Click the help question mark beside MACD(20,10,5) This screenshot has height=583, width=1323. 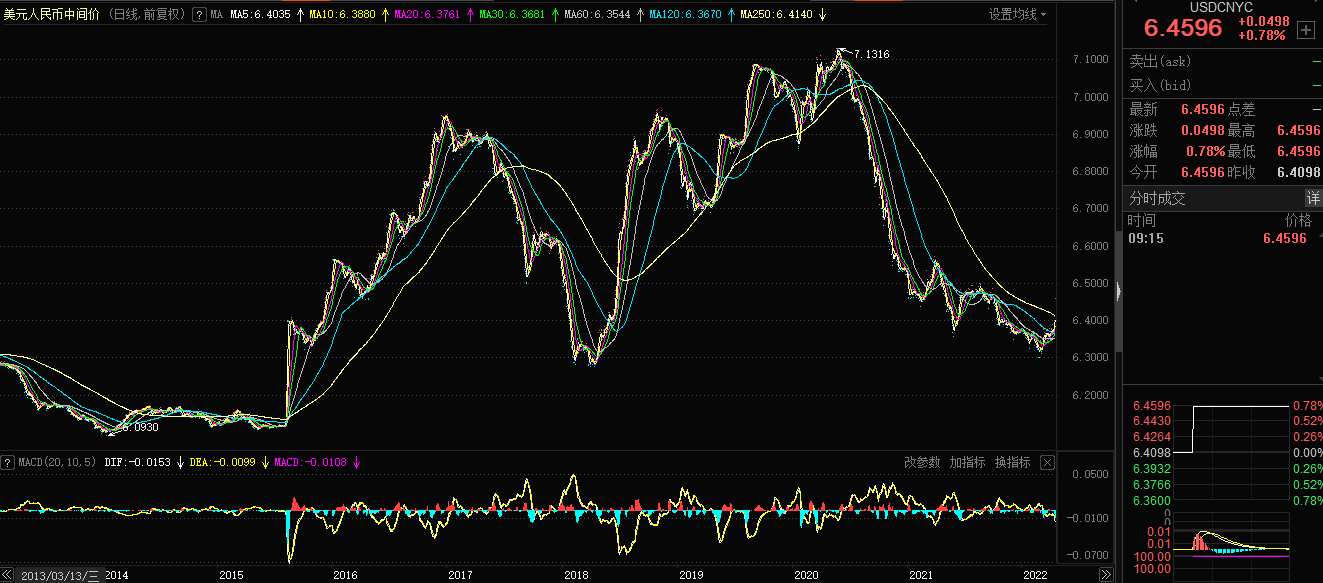tap(9, 462)
